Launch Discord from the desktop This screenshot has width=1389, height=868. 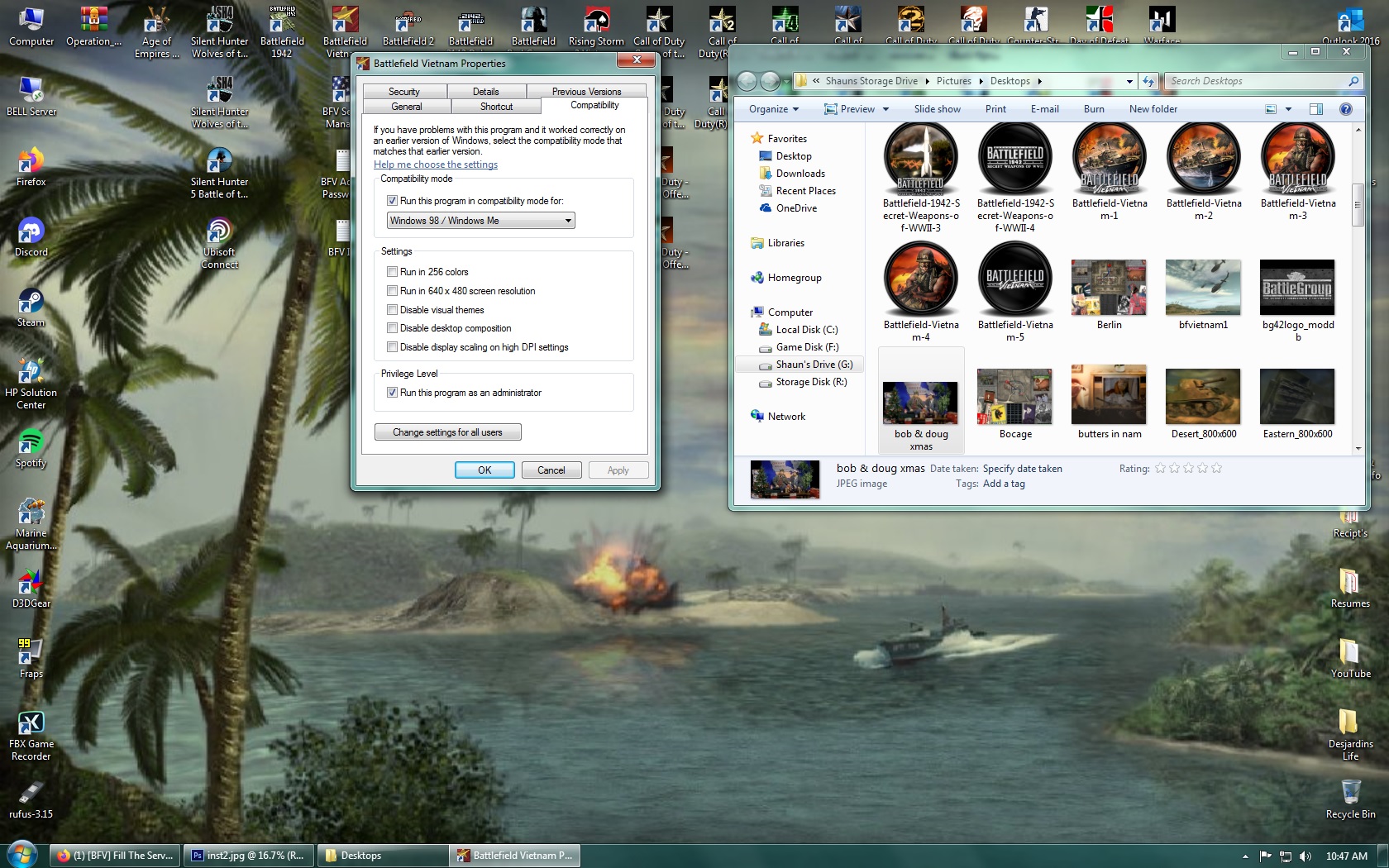pyautogui.click(x=31, y=237)
